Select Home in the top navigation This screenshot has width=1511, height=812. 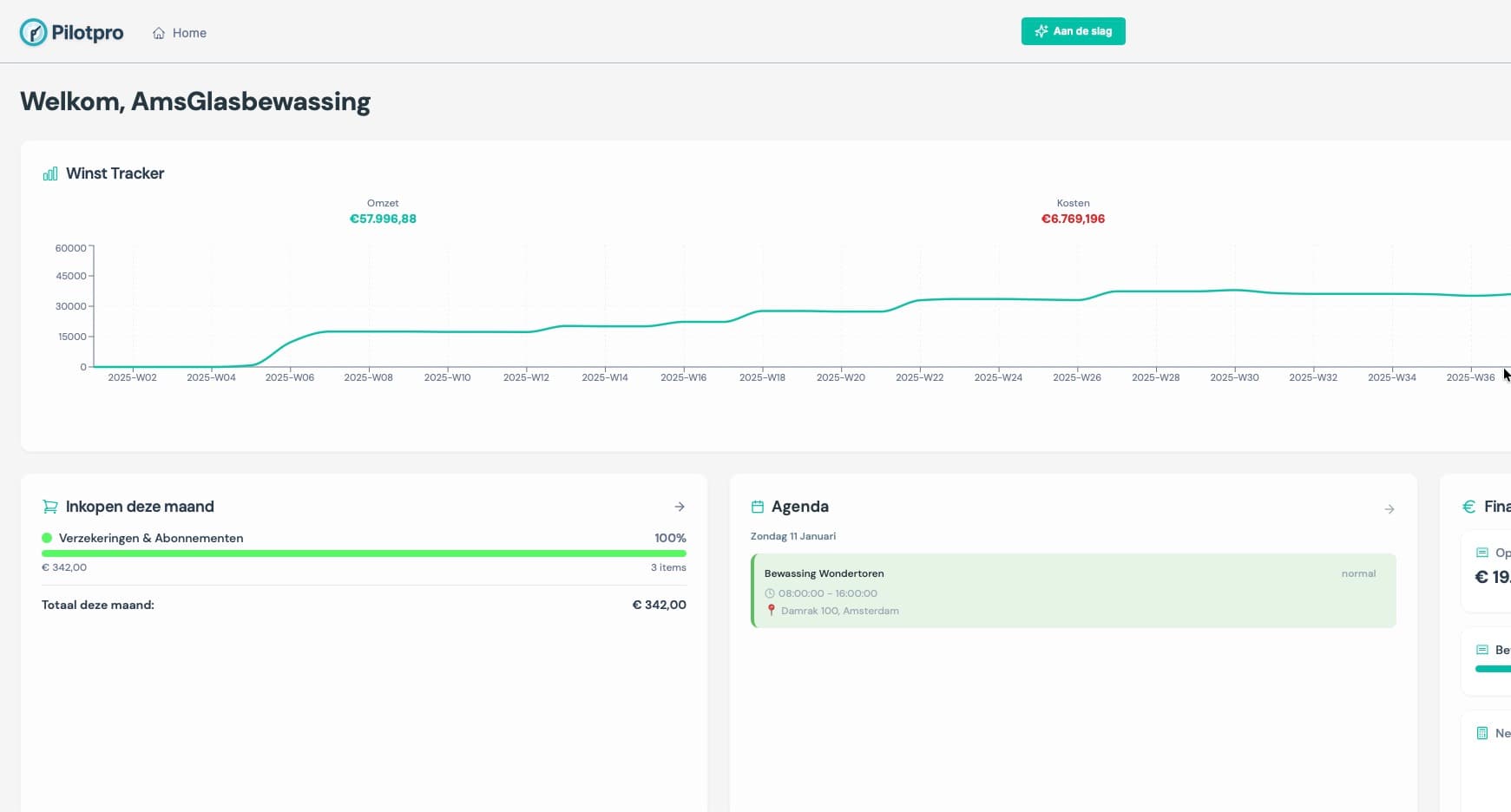tap(190, 33)
